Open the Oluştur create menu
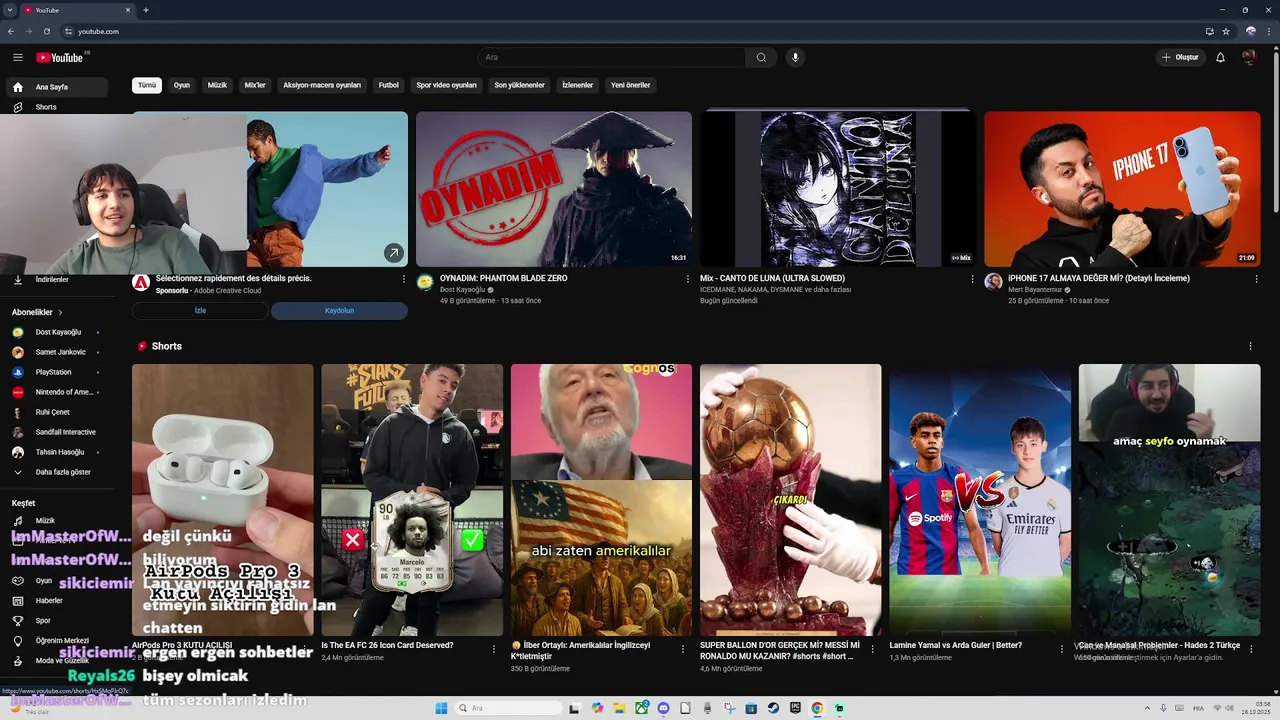This screenshot has height=720, width=1280. [1180, 57]
